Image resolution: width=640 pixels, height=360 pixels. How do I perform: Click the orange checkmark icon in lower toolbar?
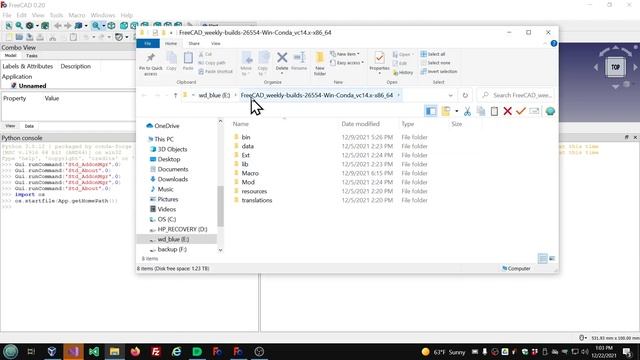(521, 111)
